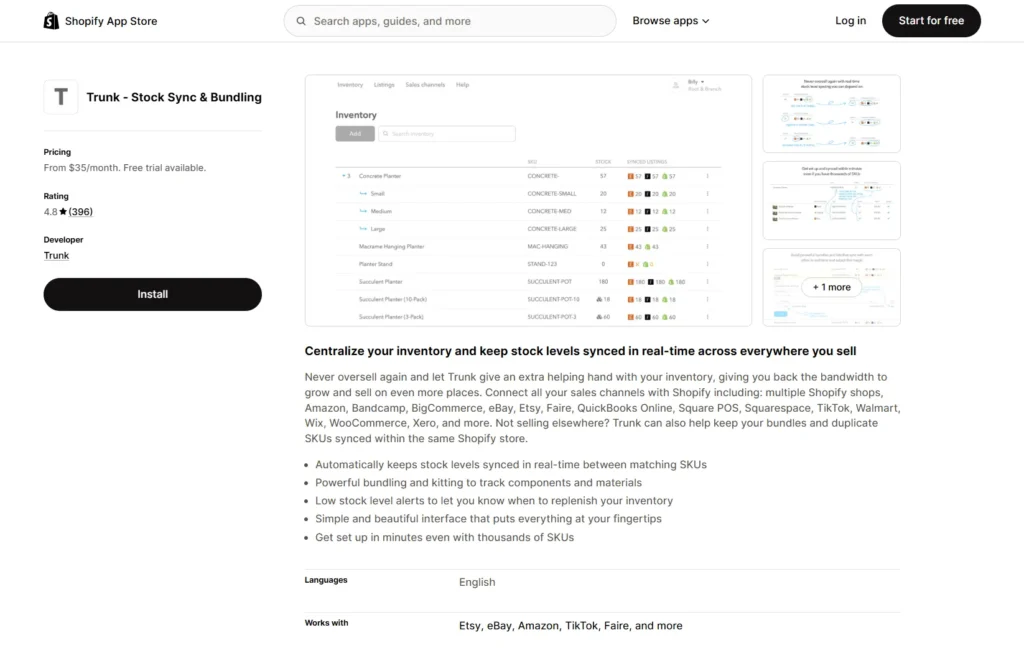The height and width of the screenshot is (648, 1024).
Task: Open the Browse apps dropdown
Action: pos(670,20)
